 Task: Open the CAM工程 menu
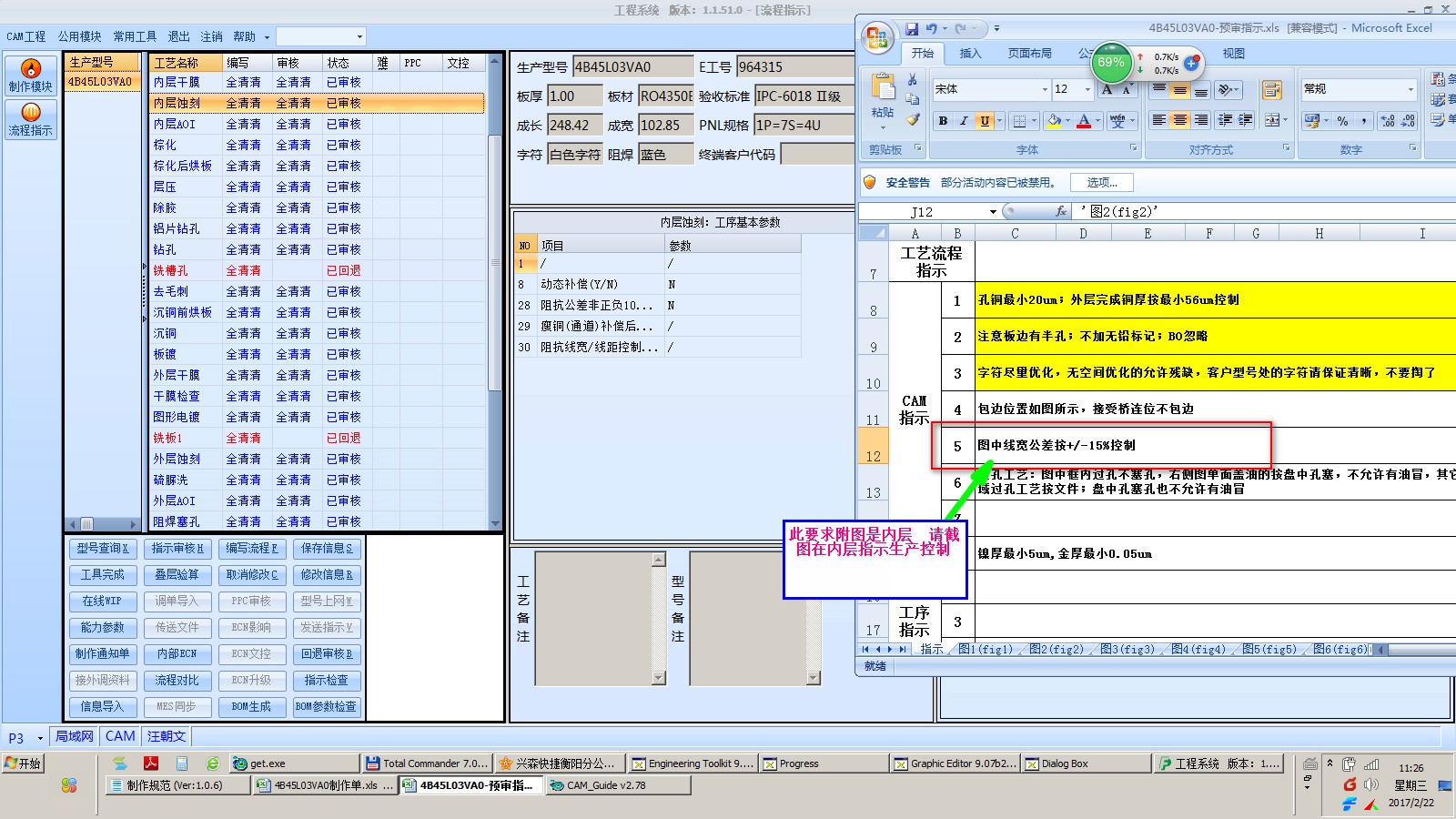coord(25,36)
